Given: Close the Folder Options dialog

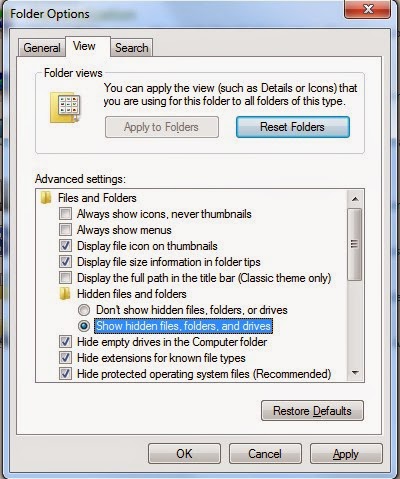Looking at the screenshot, I should [367, 9].
